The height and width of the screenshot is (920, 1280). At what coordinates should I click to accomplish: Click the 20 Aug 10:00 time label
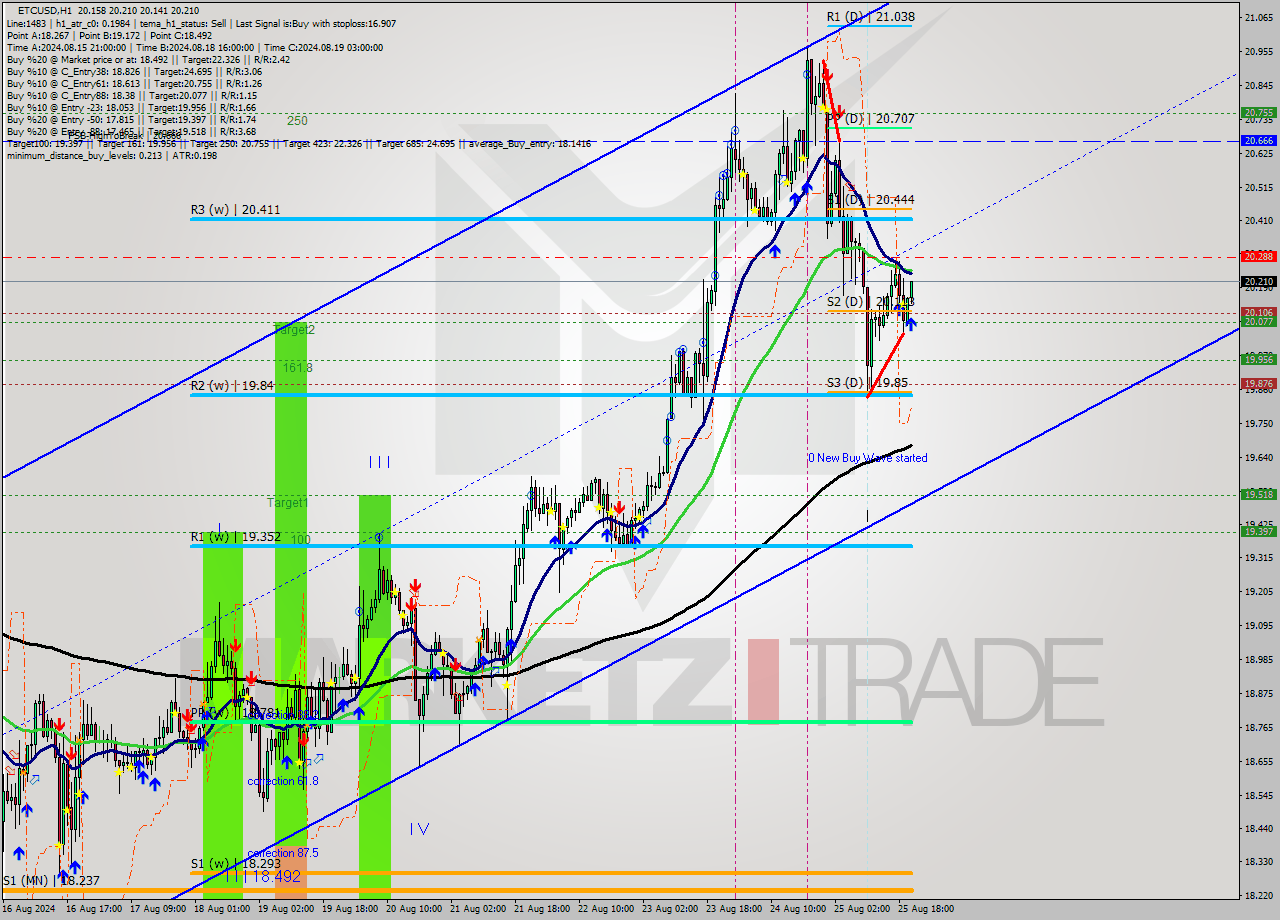(415, 910)
